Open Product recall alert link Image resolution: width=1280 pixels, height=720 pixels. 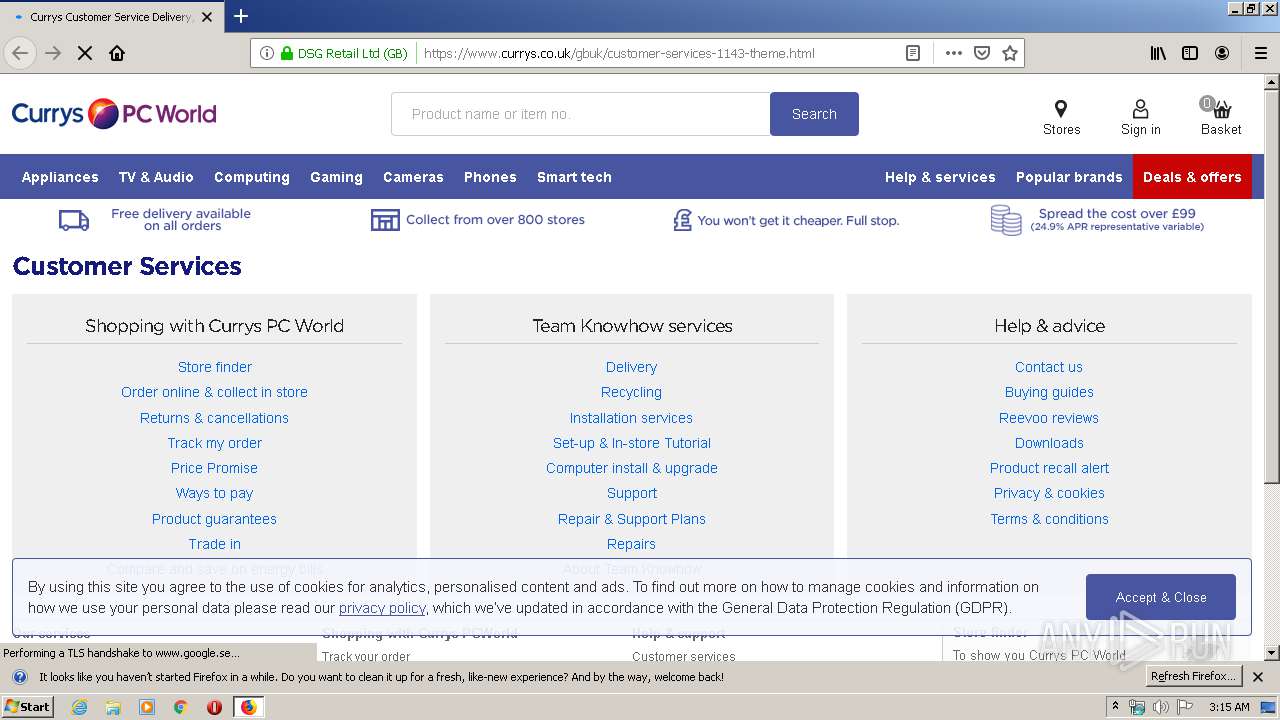pyautogui.click(x=1049, y=468)
